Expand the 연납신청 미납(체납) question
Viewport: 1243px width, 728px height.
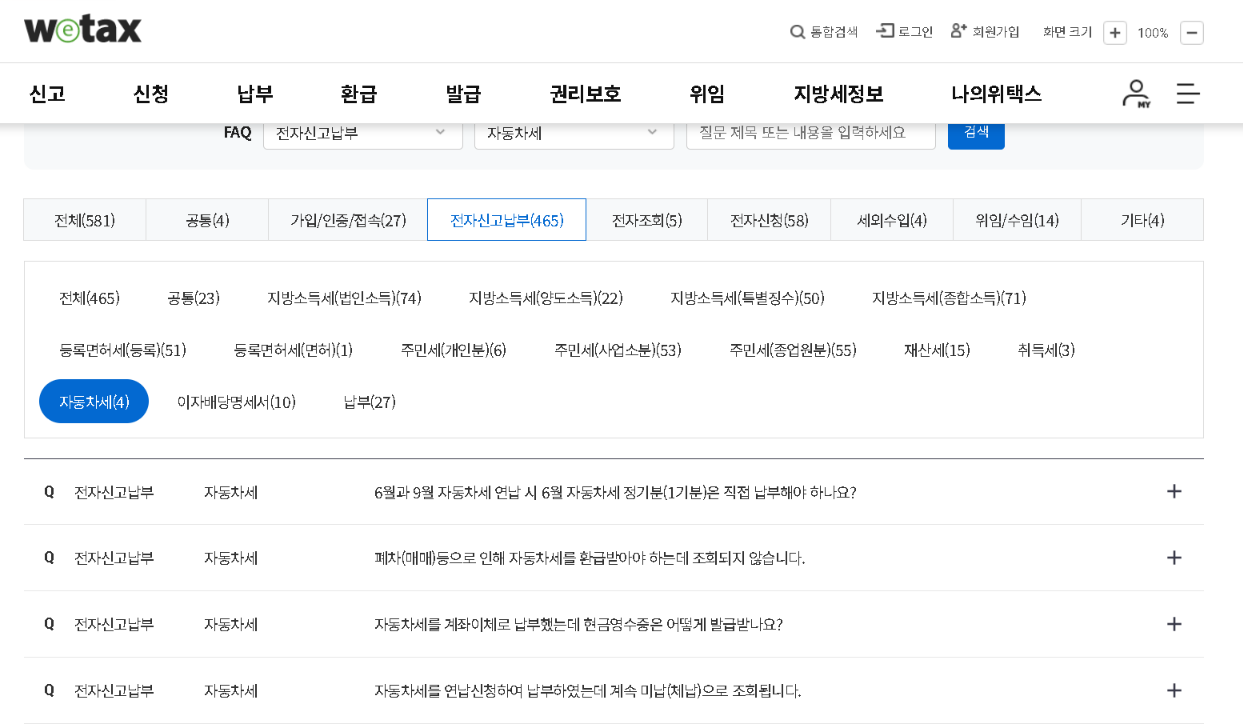1174,690
